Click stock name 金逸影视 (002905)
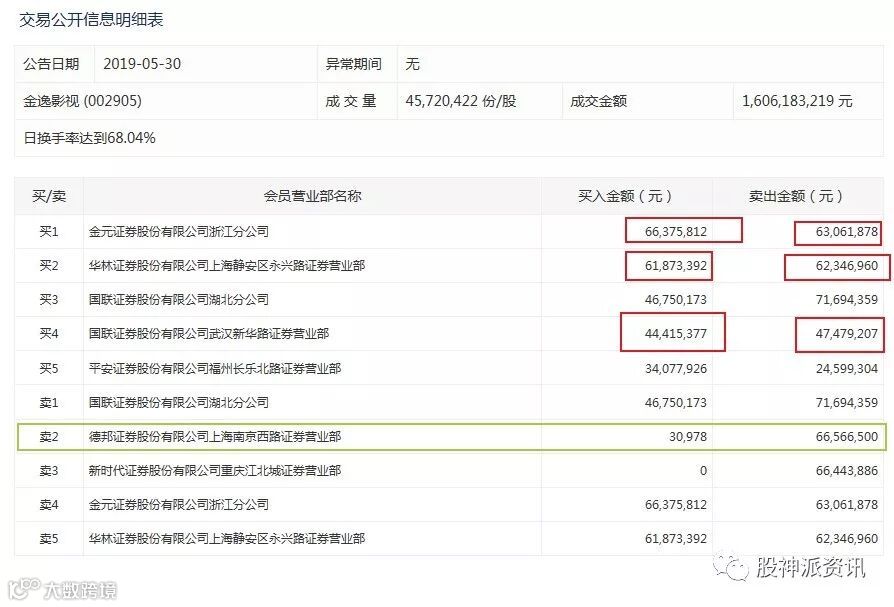 [83, 101]
